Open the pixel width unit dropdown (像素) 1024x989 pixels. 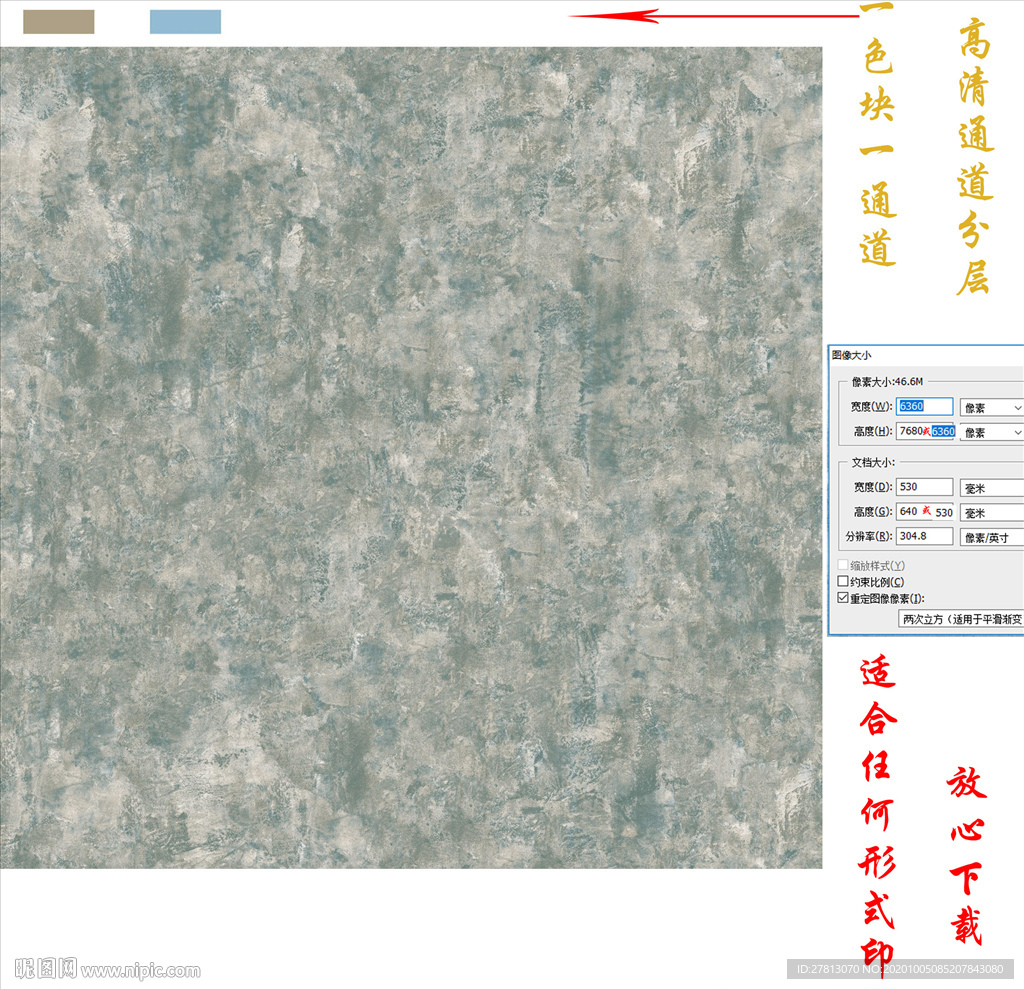(x=991, y=408)
